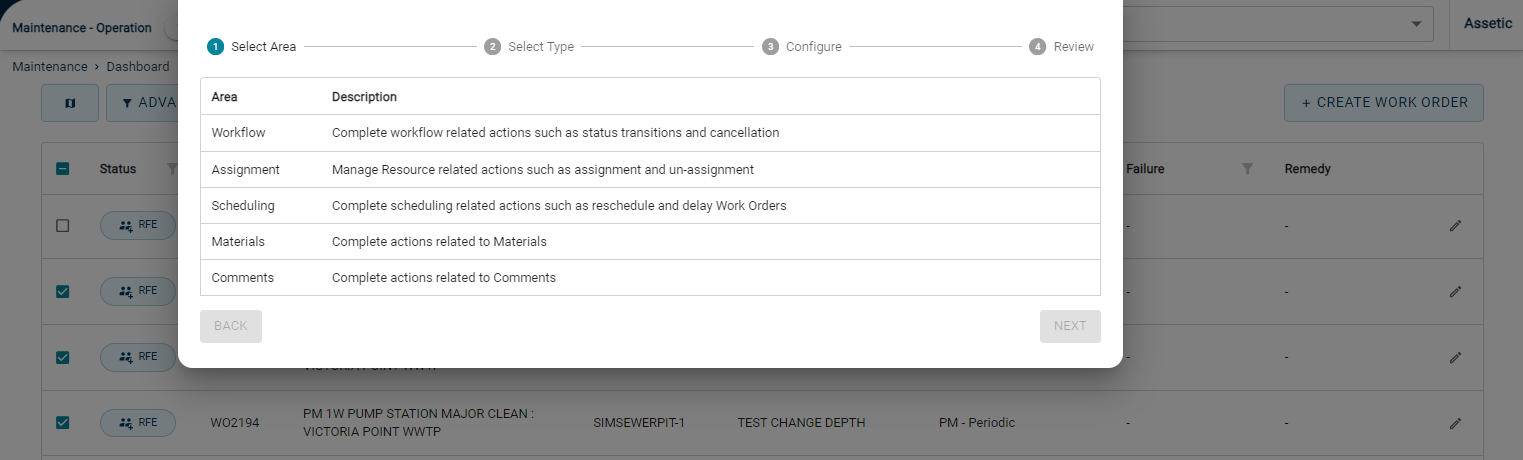Image resolution: width=1523 pixels, height=460 pixels.
Task: Click the RFE status chip in first row
Action: pyautogui.click(x=138, y=226)
